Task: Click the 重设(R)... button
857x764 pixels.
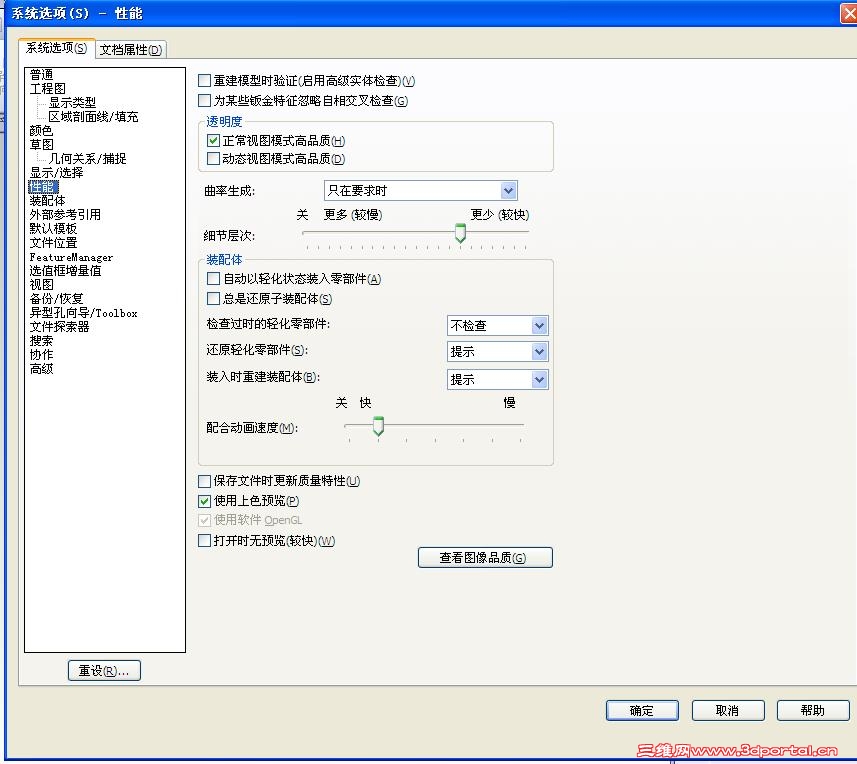Action: click(x=104, y=671)
